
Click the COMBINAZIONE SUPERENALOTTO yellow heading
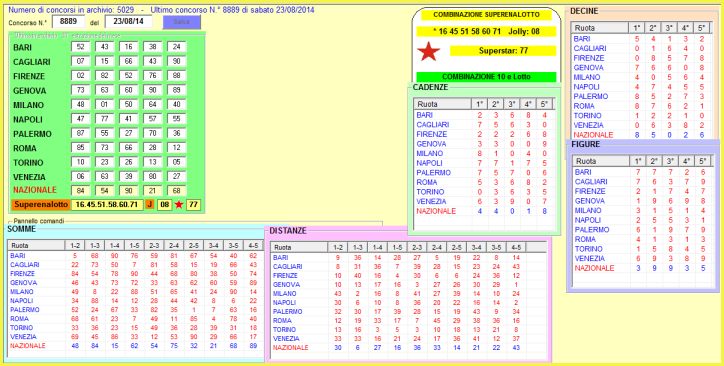click(x=486, y=15)
